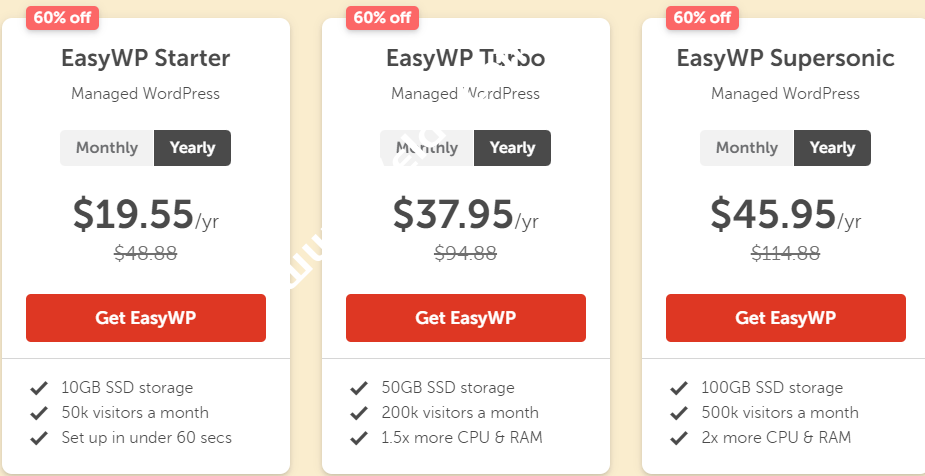Image resolution: width=925 pixels, height=476 pixels.
Task: Select Yearly billing for EasyWP Turbo
Action: [512, 148]
